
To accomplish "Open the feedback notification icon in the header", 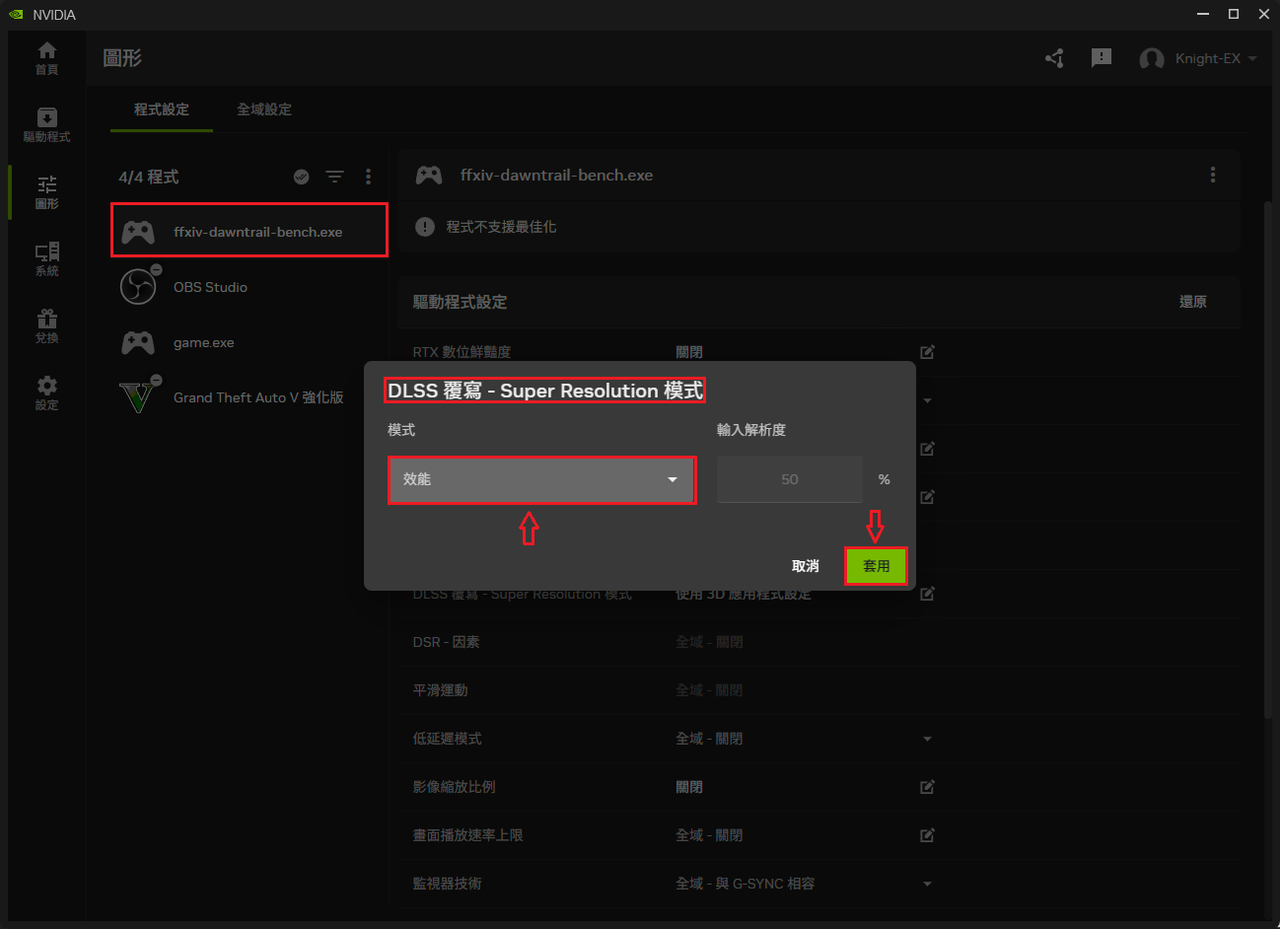I will pos(1101,58).
